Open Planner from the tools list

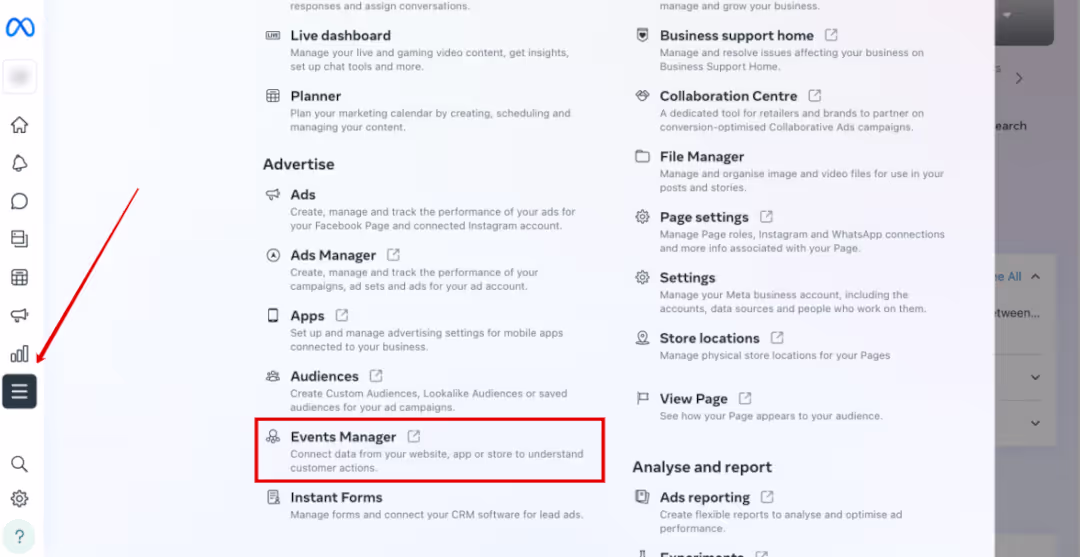click(315, 96)
